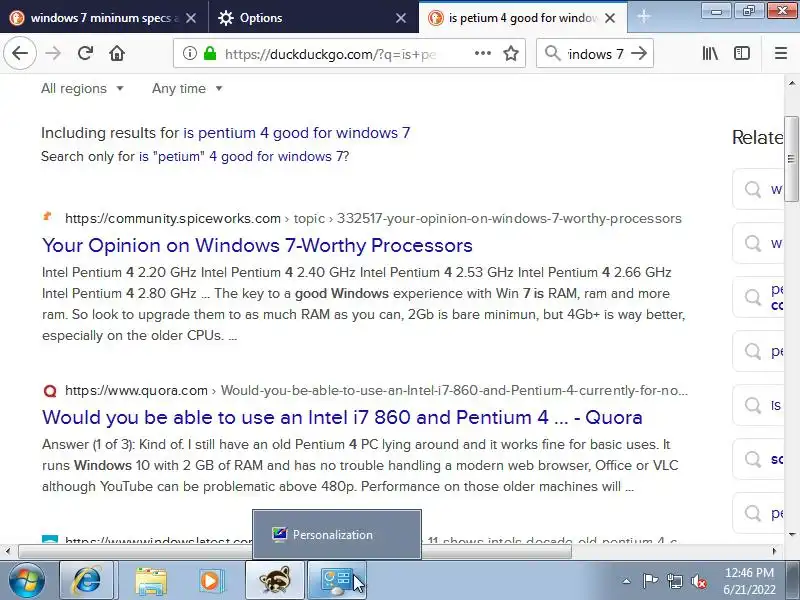The width and height of the screenshot is (800, 600).
Task: Launch Internet Explorer from taskbar
Action: click(88, 580)
